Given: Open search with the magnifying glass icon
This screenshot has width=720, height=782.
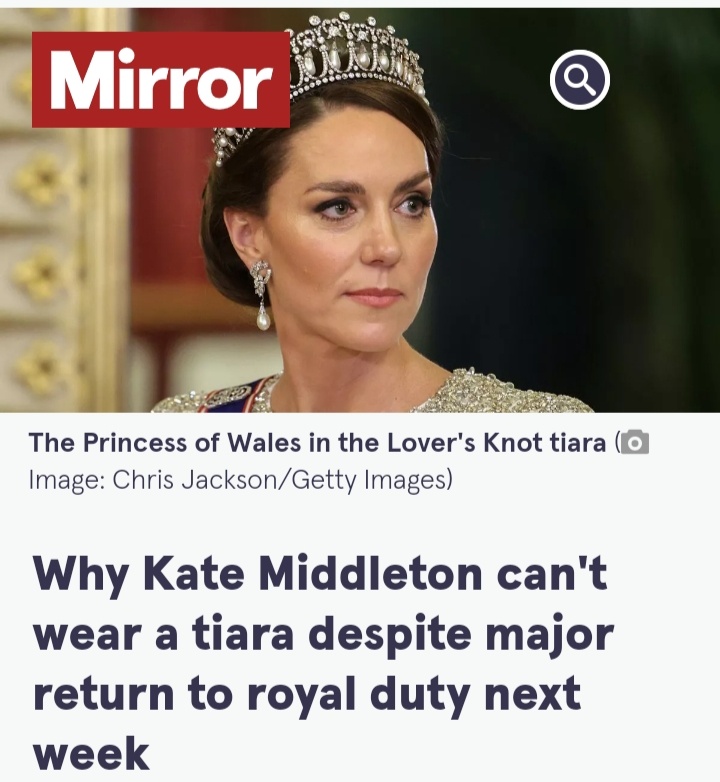Looking at the screenshot, I should pyautogui.click(x=580, y=80).
